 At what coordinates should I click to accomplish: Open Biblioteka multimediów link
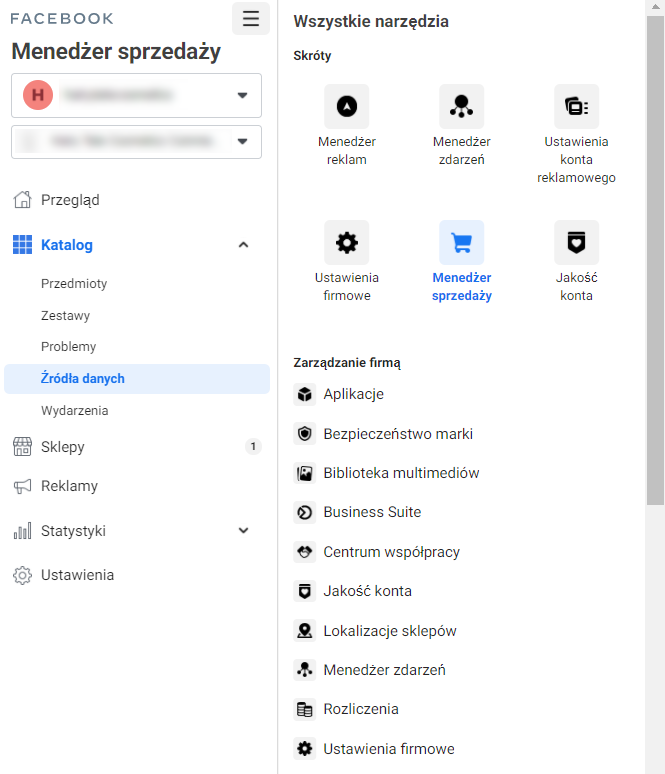(401, 473)
